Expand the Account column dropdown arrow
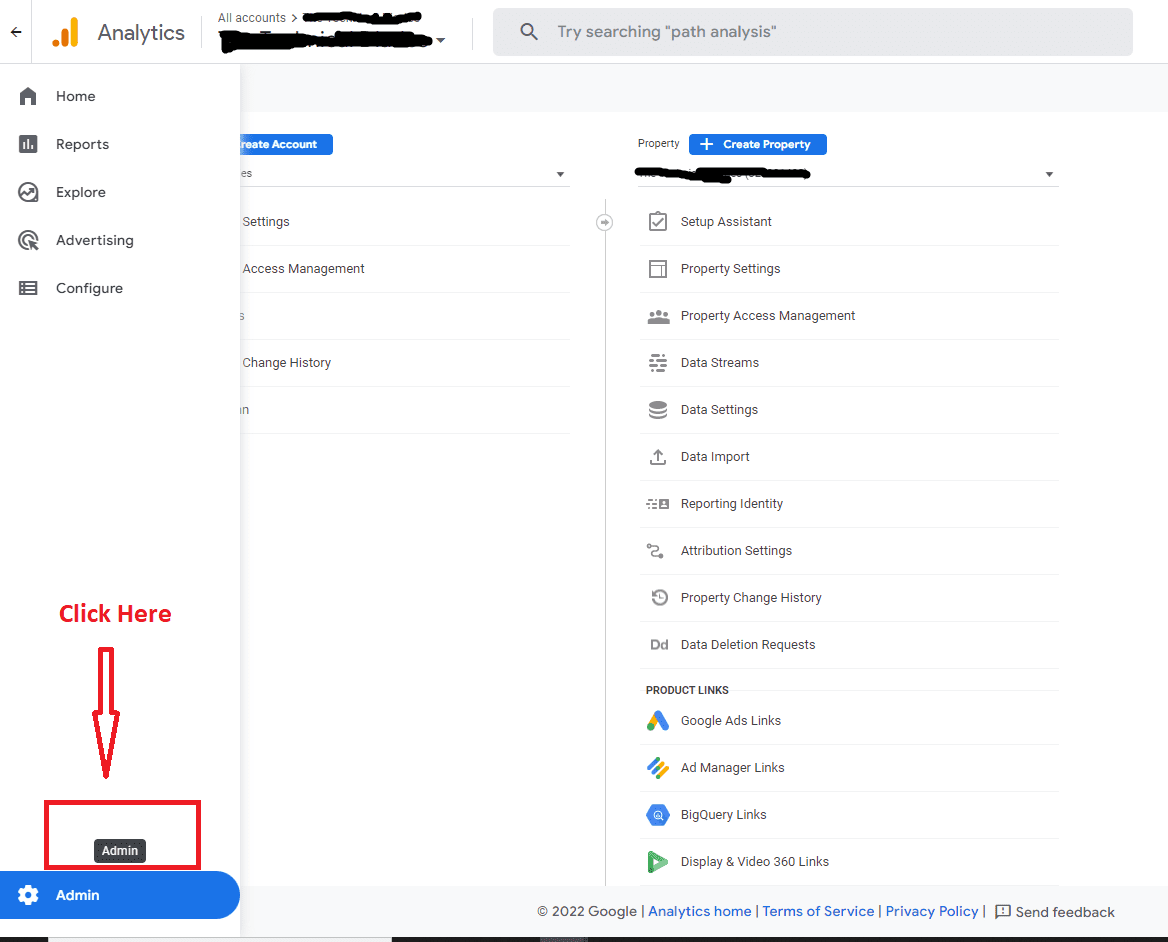Screen dimensions: 1168x942 pos(560,174)
